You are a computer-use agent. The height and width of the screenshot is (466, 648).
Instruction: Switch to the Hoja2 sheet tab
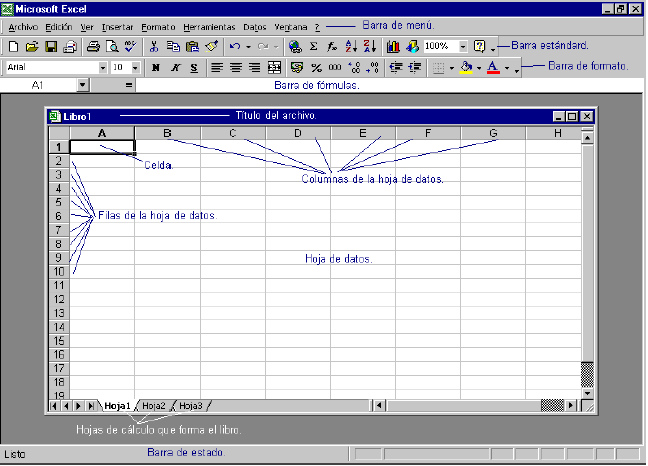pyautogui.click(x=153, y=405)
